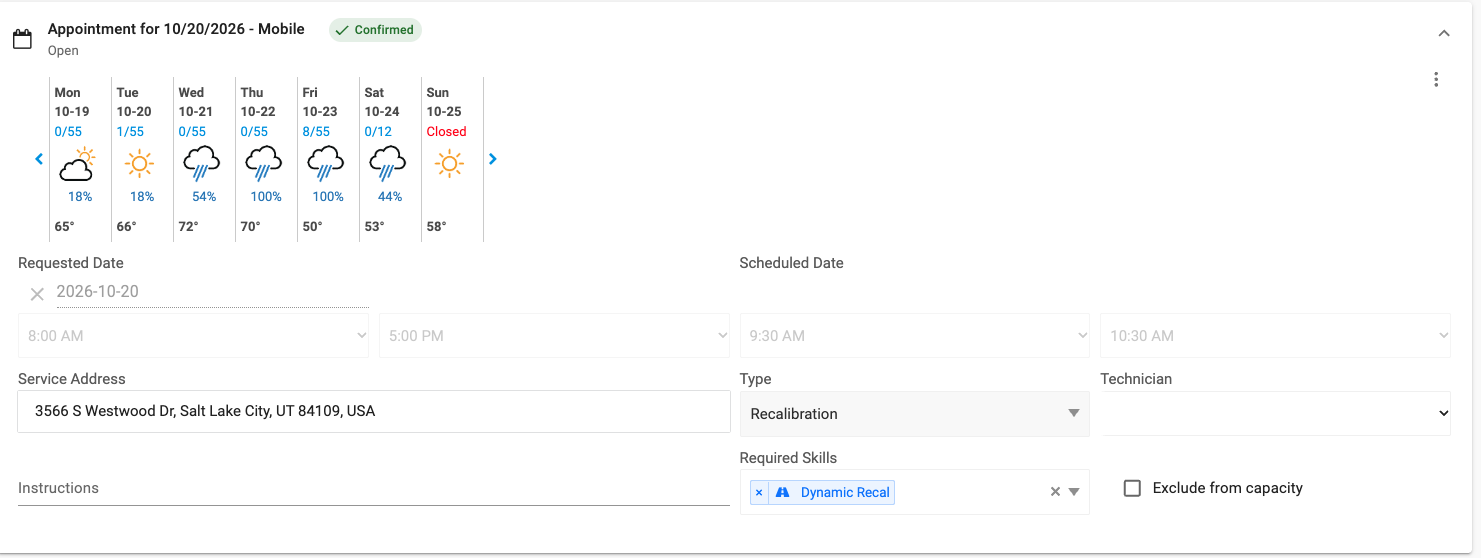Click the calendar icon beside appointment title

point(22,39)
